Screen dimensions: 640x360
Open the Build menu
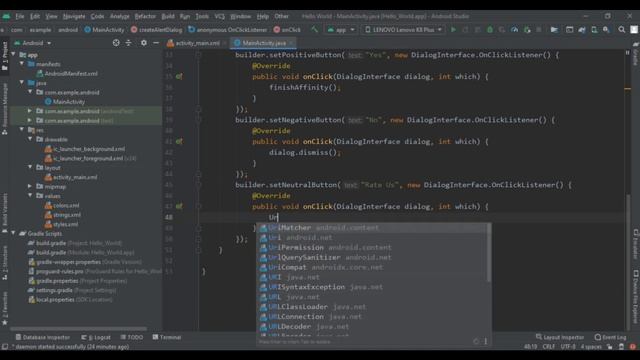coord(168,16)
